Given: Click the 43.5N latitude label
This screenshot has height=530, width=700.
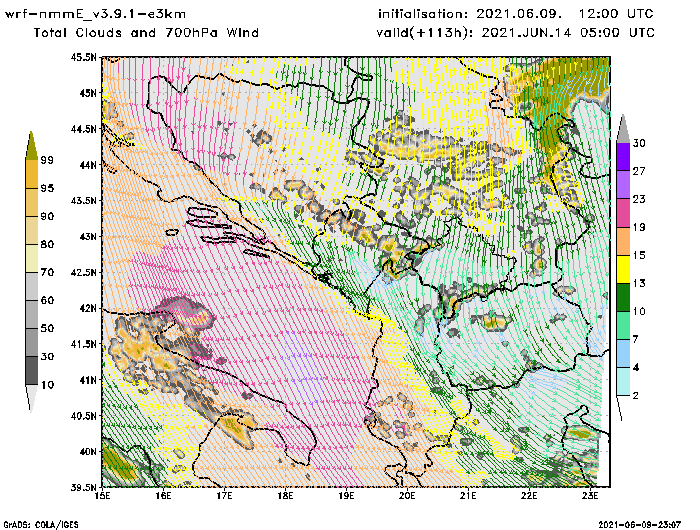Looking at the screenshot, I should coord(83,200).
